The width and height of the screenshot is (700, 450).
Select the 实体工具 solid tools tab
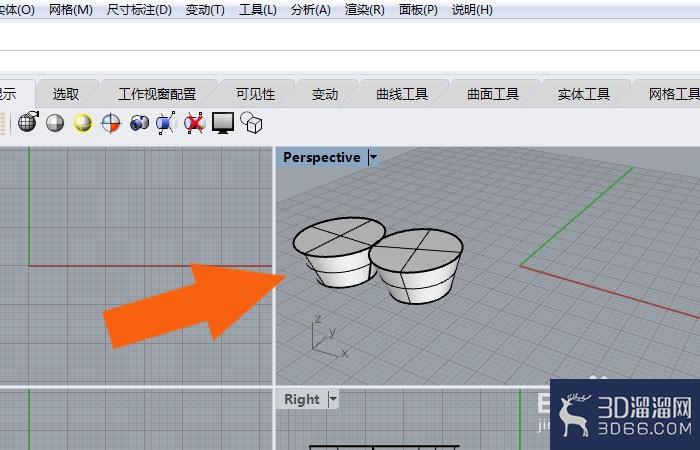(584, 94)
